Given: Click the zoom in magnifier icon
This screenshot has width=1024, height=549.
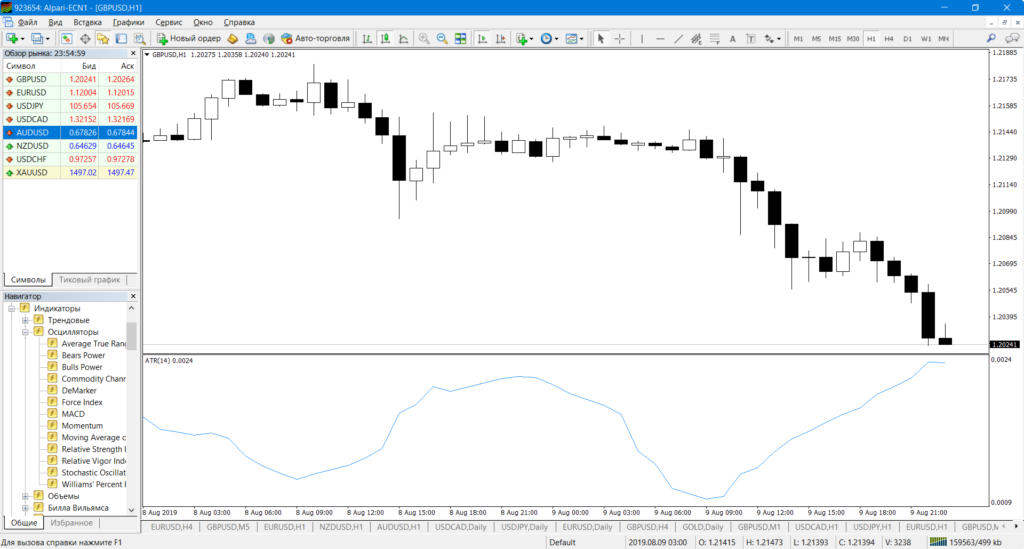Looking at the screenshot, I should [x=424, y=39].
